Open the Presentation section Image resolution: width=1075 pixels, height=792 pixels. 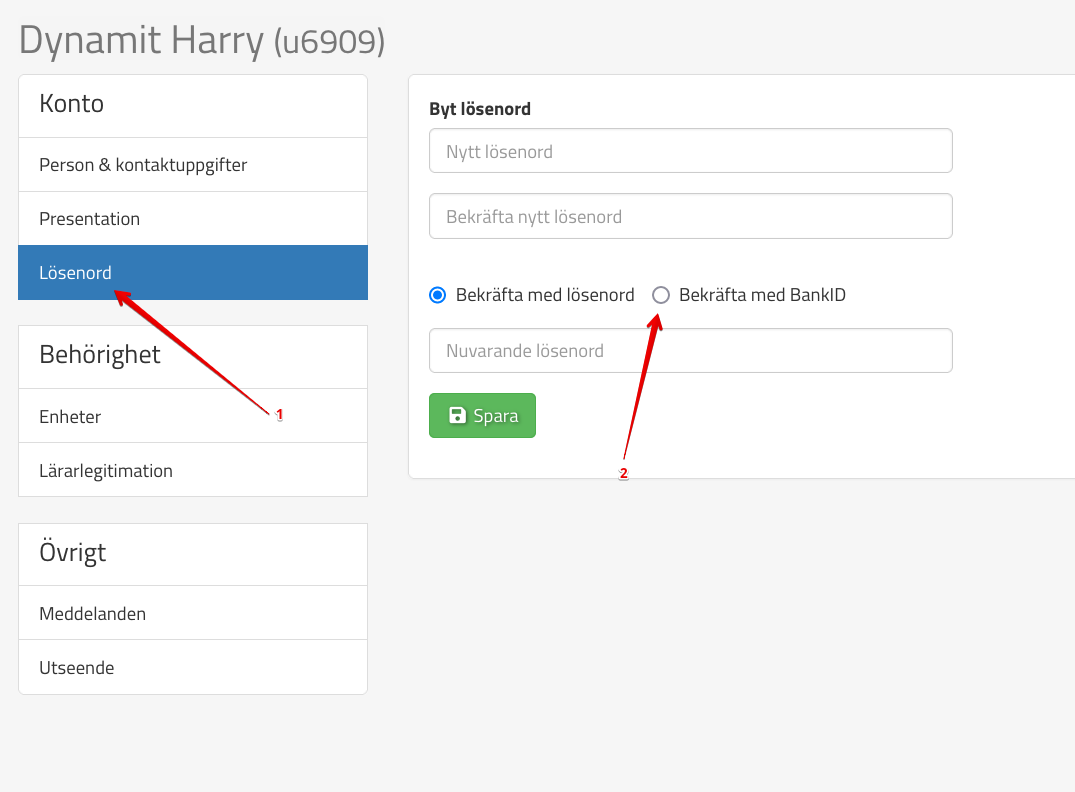pyautogui.click(x=193, y=219)
